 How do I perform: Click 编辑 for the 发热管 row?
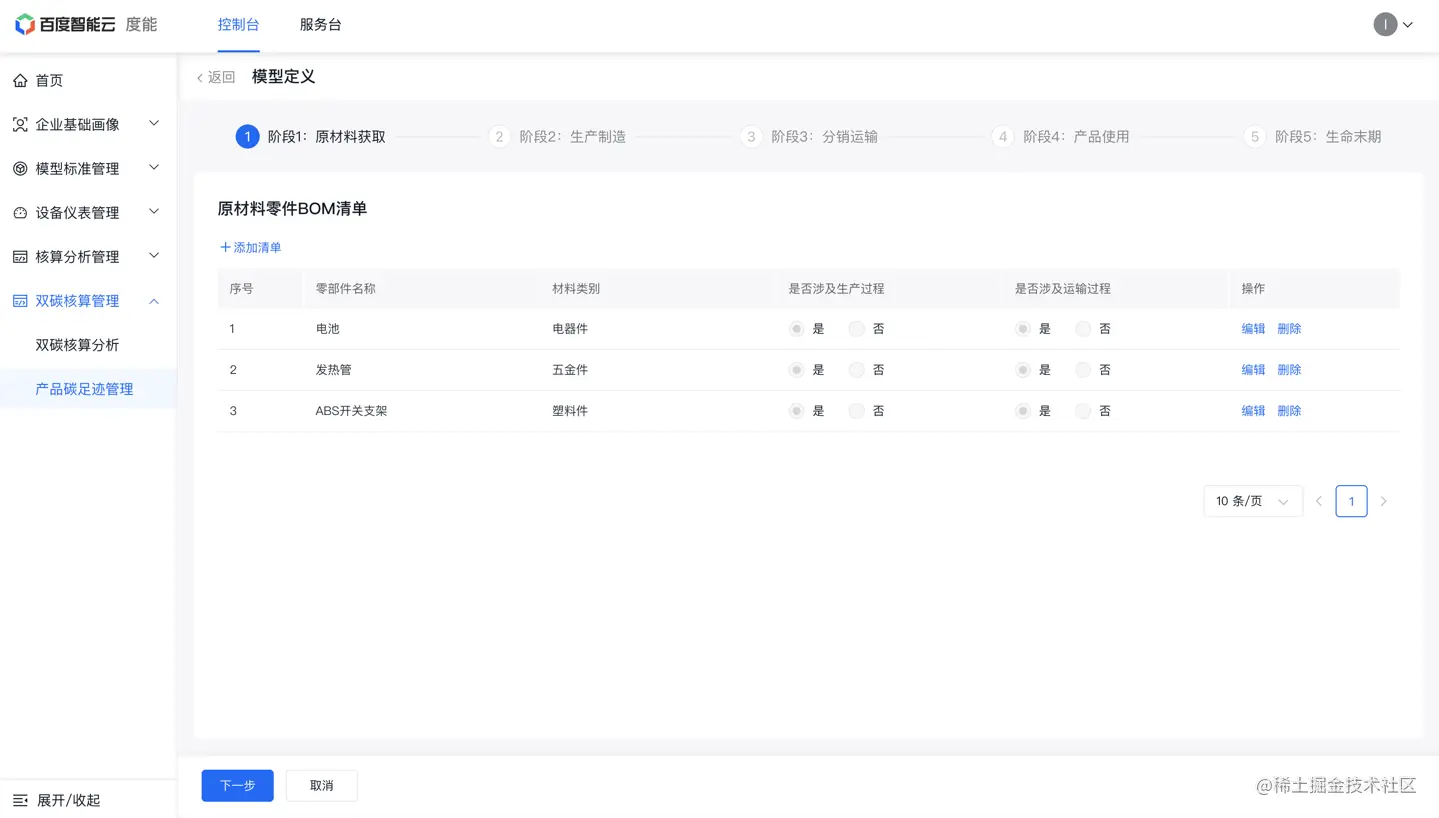[1253, 370]
